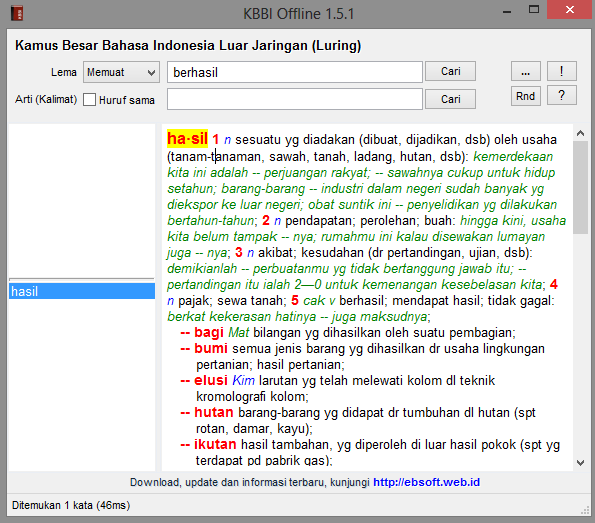The width and height of the screenshot is (595, 523).
Task: Enable the Huruf sama checkbox
Action: [x=90, y=100]
